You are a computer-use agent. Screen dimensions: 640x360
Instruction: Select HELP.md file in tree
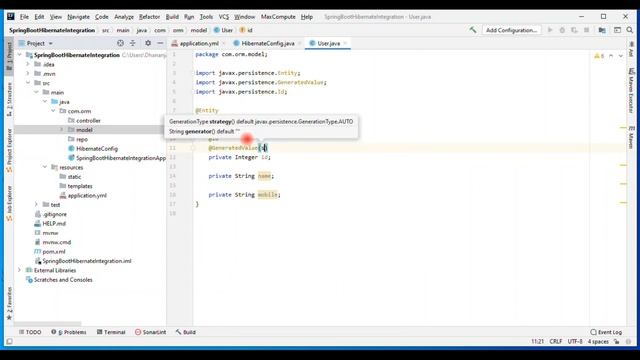50,223
